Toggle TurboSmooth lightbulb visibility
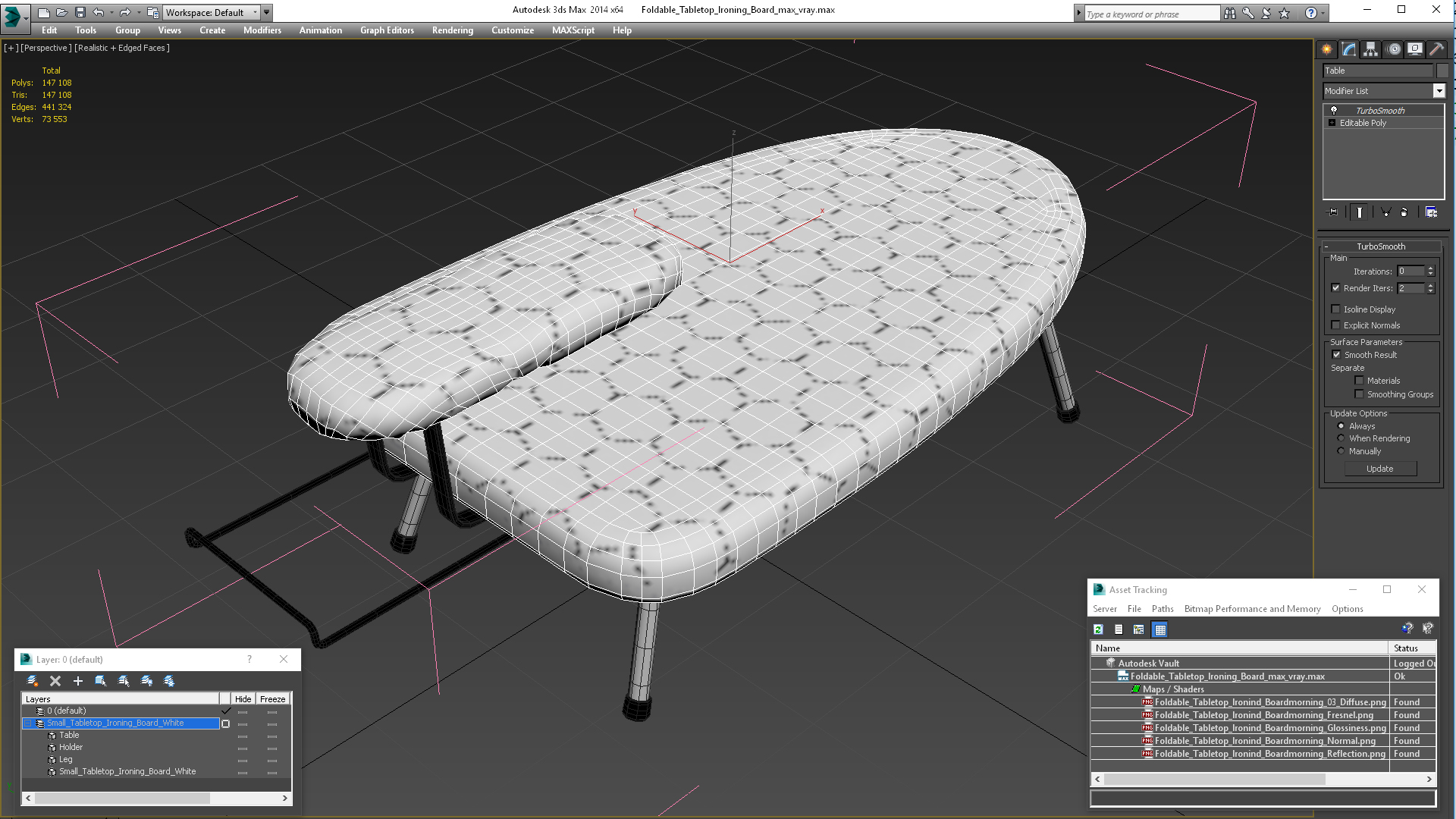Viewport: 1456px width, 819px height. pyautogui.click(x=1334, y=111)
